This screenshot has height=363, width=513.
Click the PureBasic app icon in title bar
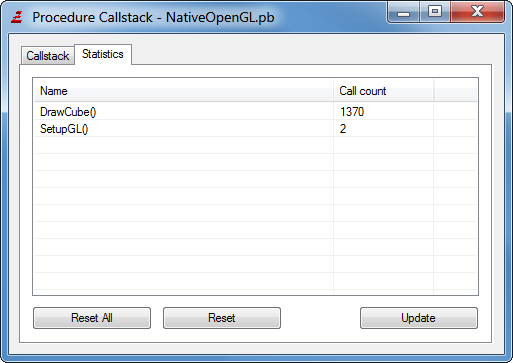[17, 17]
